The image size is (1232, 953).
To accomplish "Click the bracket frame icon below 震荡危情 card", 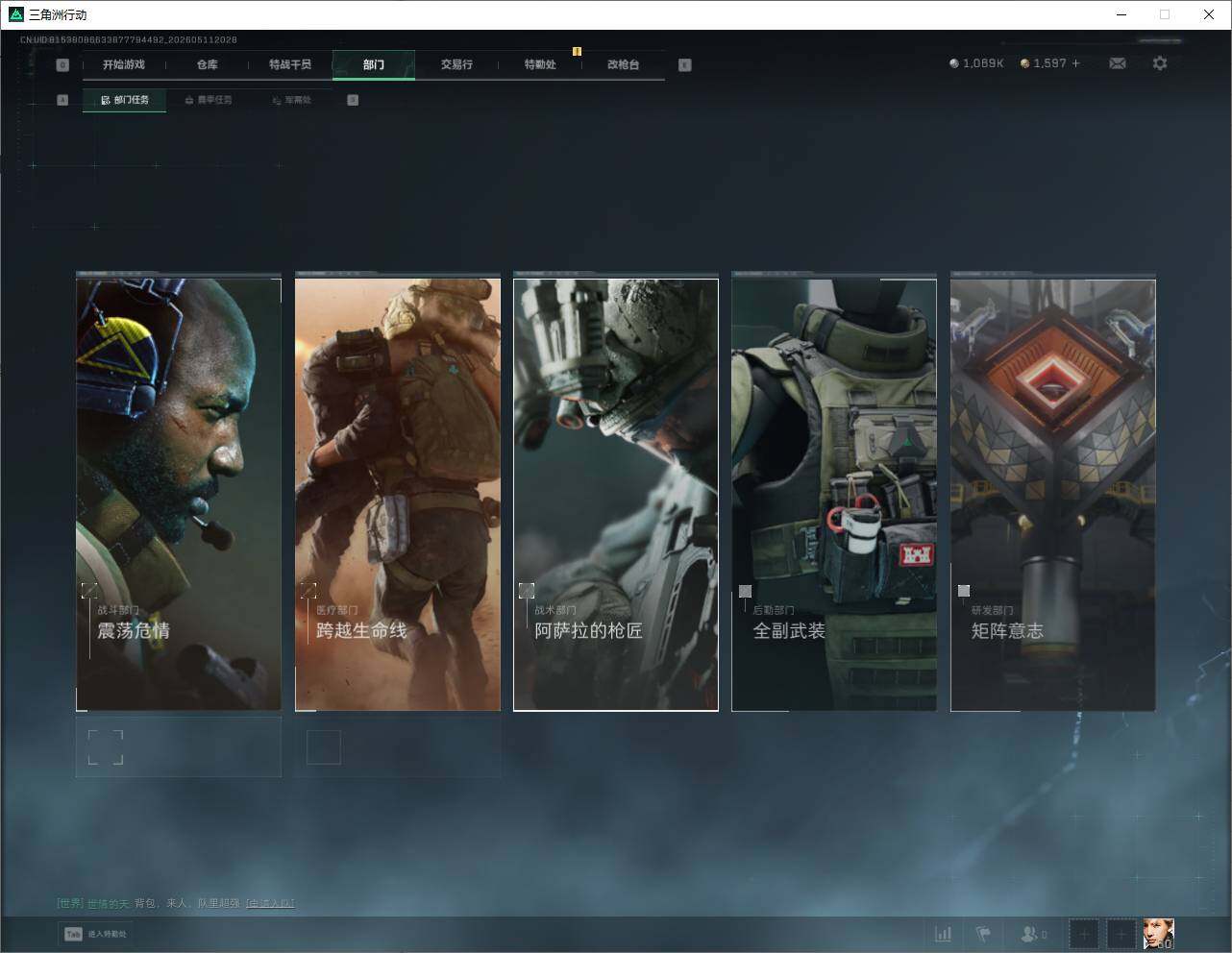I will pyautogui.click(x=106, y=747).
